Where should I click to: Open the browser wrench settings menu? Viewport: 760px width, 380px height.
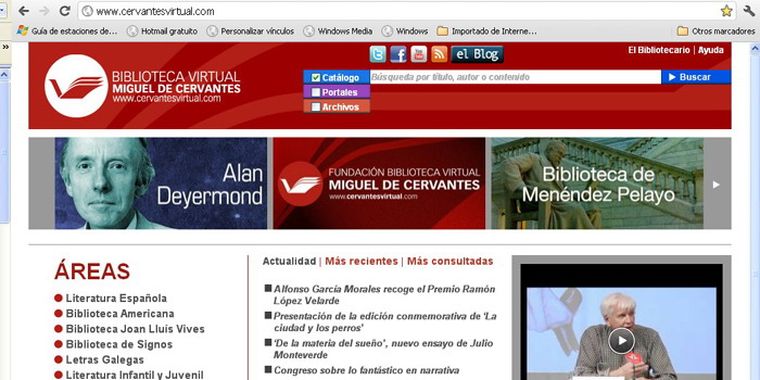[749, 11]
